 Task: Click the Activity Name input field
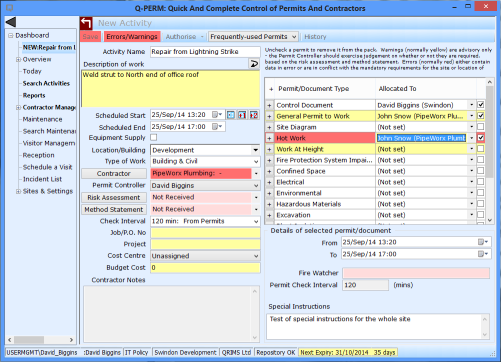point(205,52)
